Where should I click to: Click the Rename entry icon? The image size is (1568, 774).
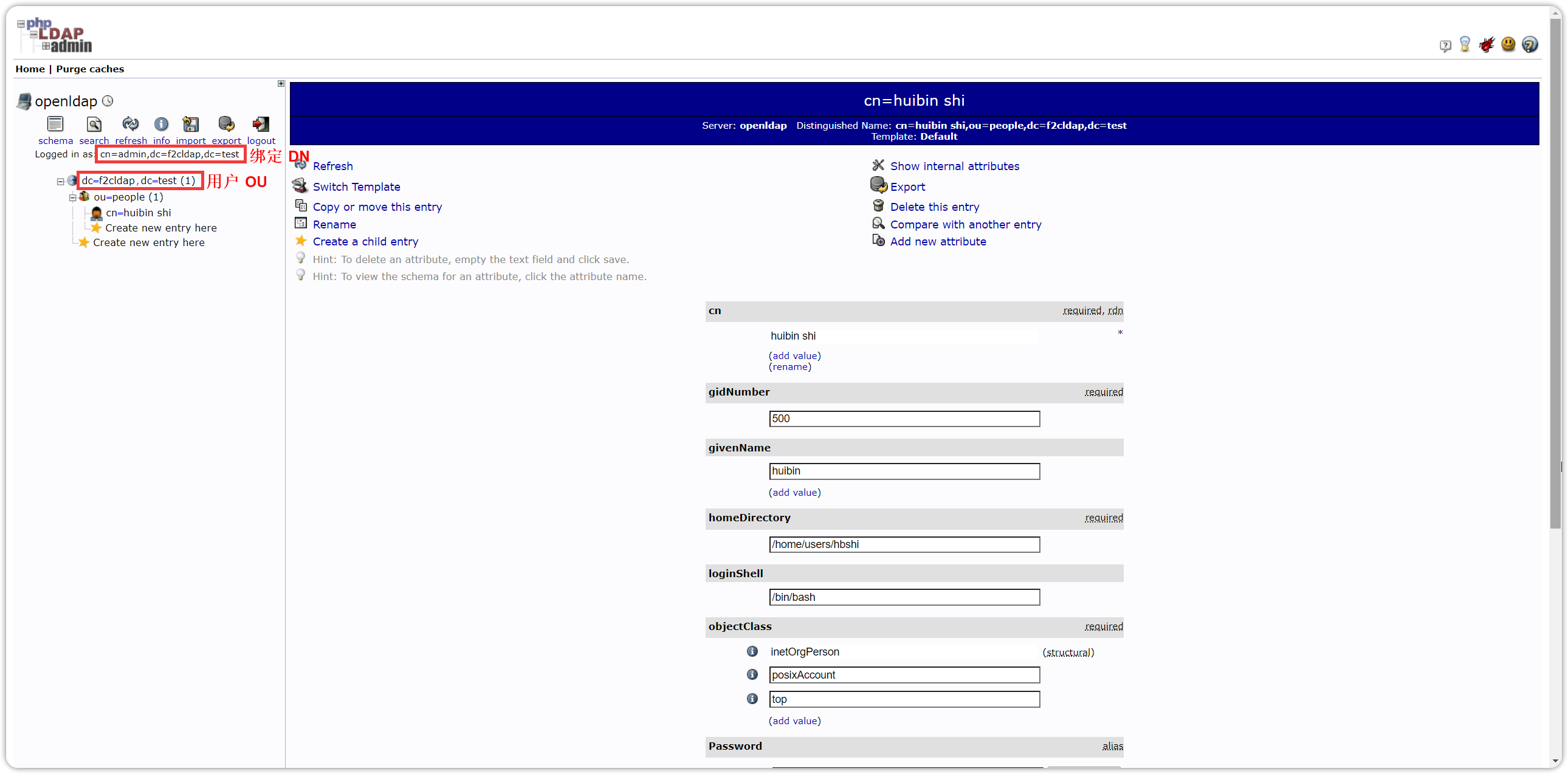tap(301, 223)
